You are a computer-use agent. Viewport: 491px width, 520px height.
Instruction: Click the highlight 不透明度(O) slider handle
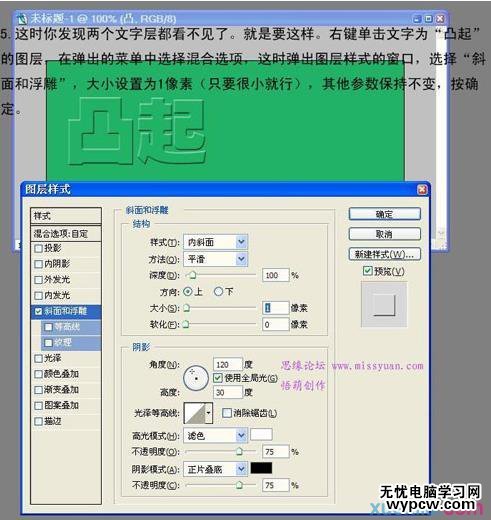click(239, 452)
